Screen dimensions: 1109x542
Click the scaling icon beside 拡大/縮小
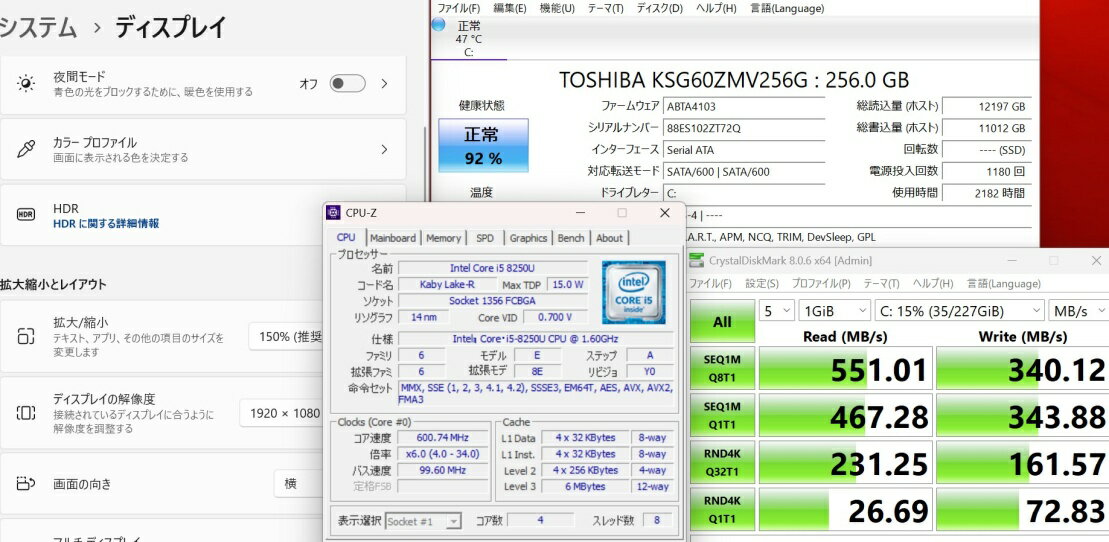point(26,336)
